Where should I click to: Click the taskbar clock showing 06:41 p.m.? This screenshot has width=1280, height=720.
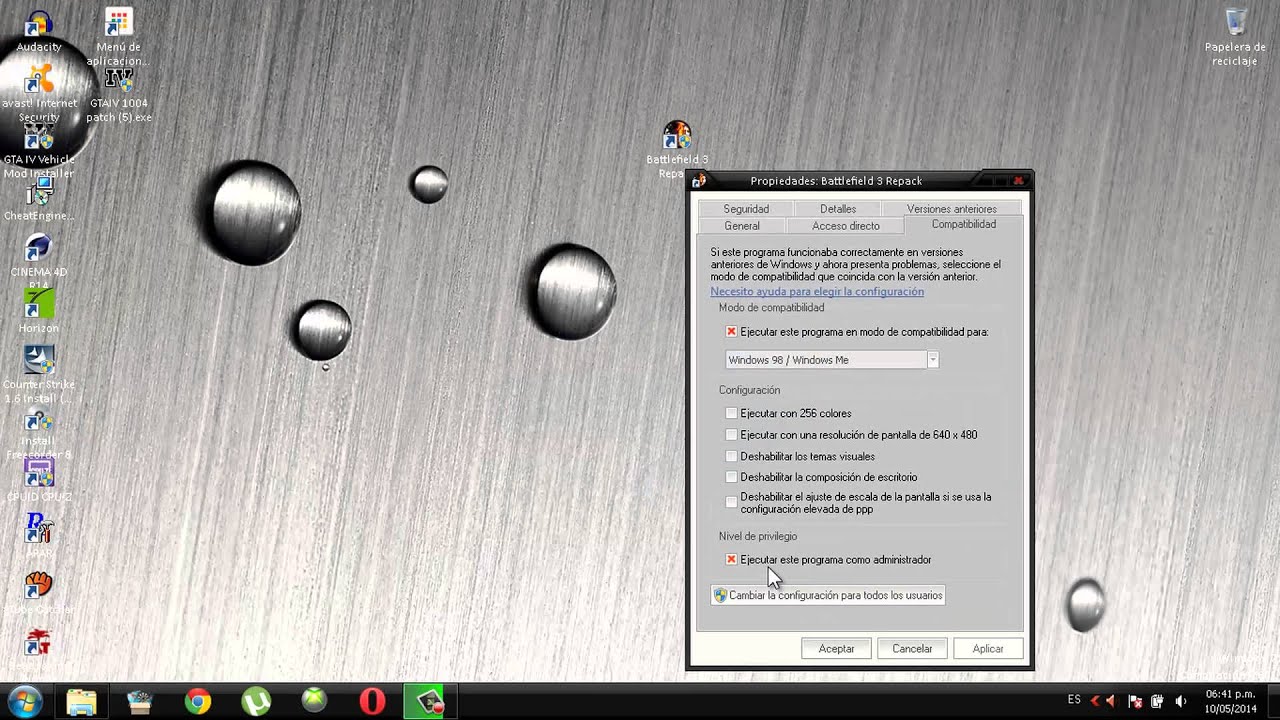point(1230,701)
